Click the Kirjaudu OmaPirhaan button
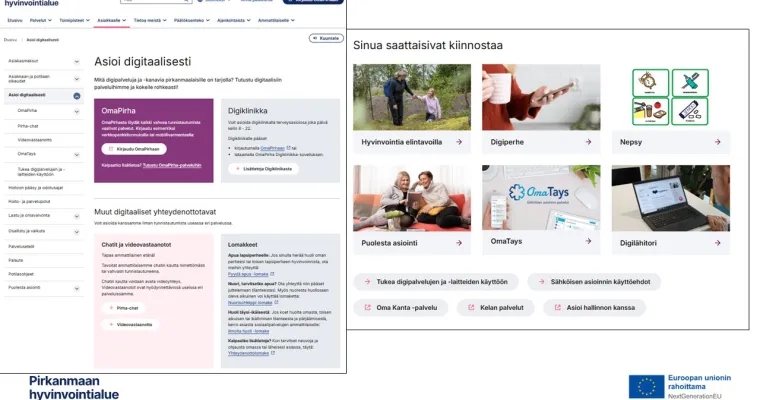This screenshot has width=760, height=400. click(x=134, y=149)
